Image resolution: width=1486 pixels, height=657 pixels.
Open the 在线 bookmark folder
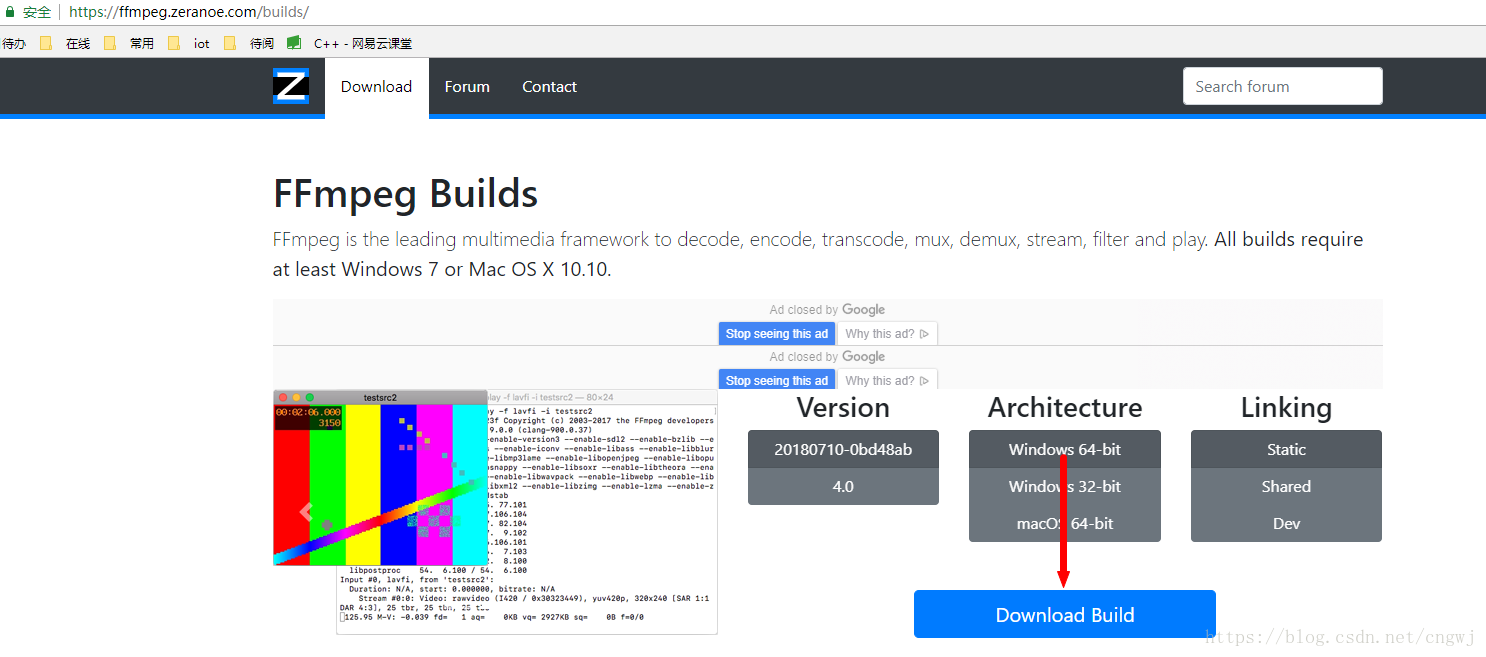pos(66,43)
